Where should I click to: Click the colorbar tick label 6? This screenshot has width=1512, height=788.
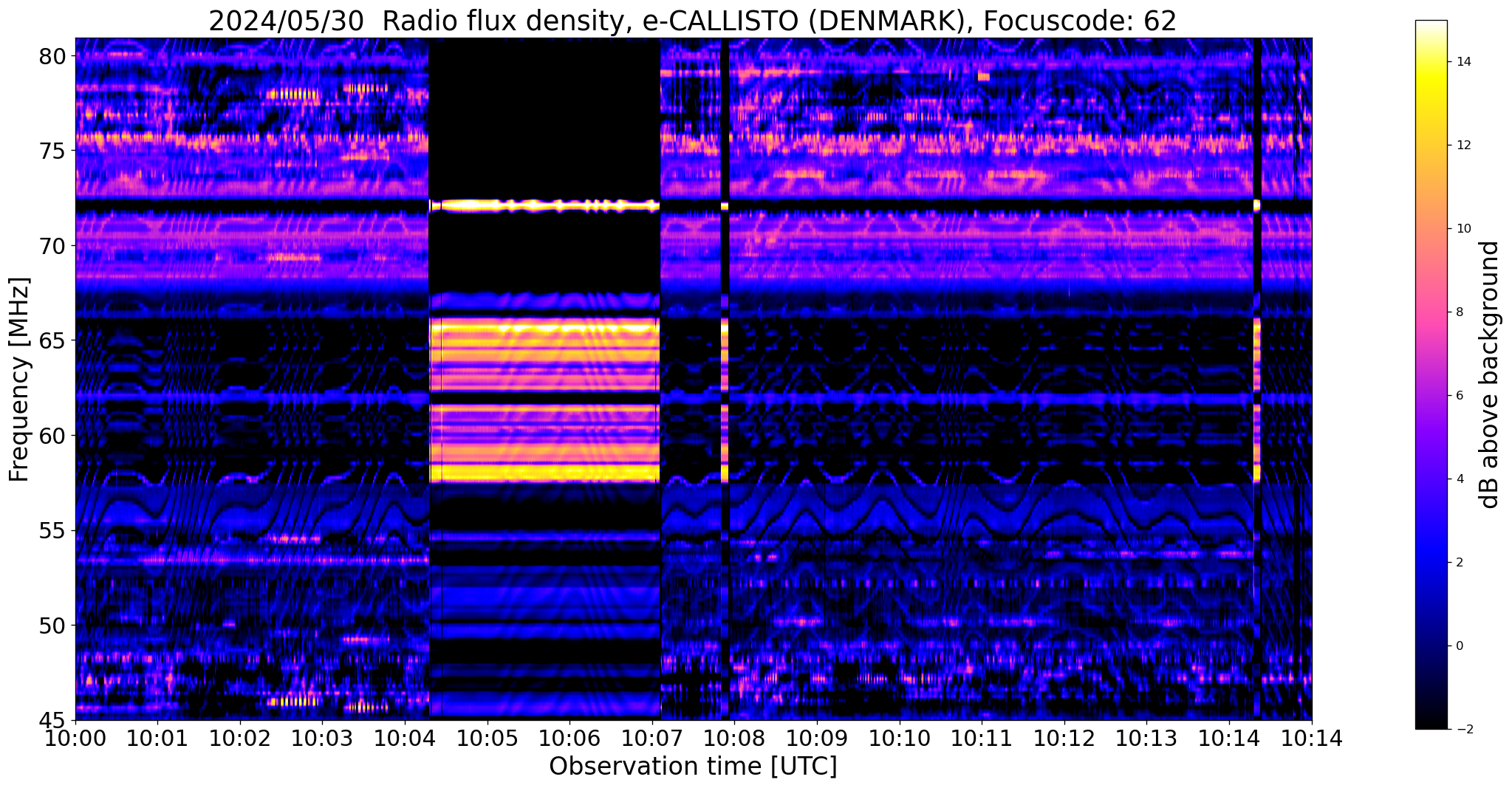[x=1459, y=396]
